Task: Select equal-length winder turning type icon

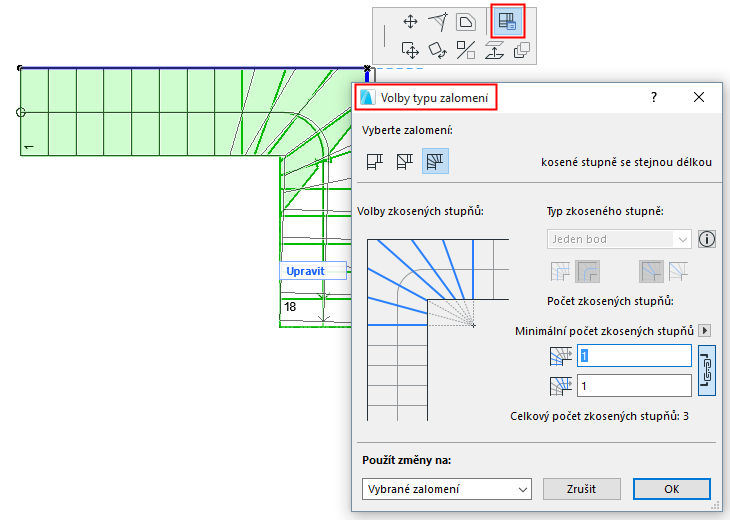Action: click(x=435, y=161)
